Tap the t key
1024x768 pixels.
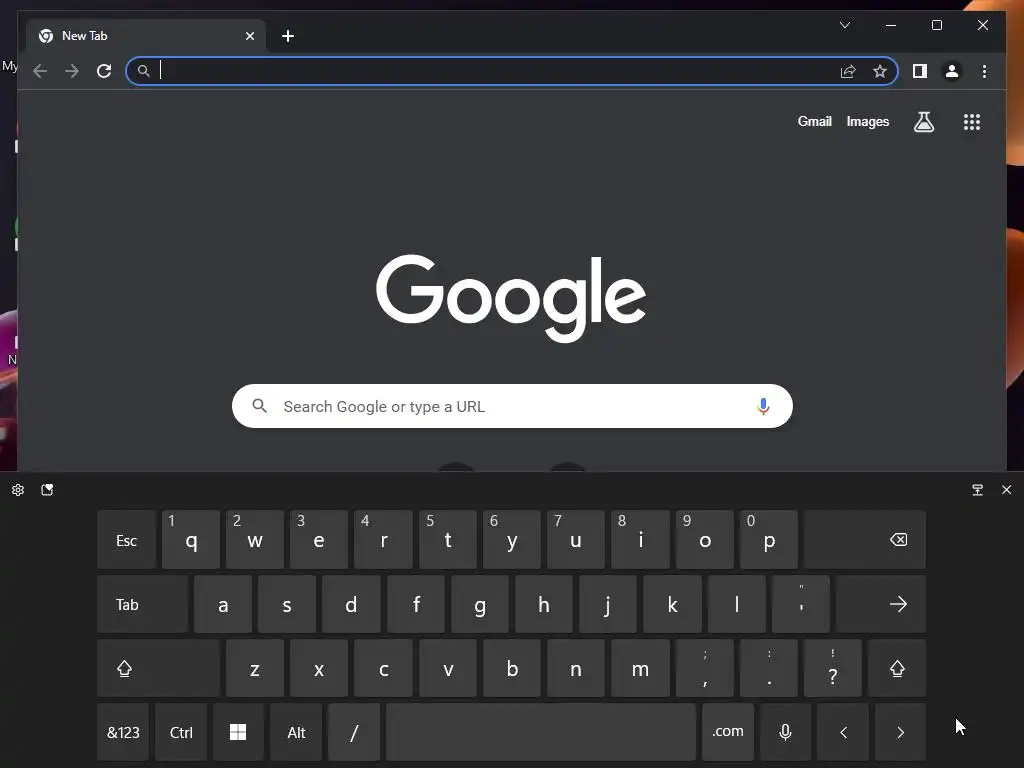pos(447,539)
